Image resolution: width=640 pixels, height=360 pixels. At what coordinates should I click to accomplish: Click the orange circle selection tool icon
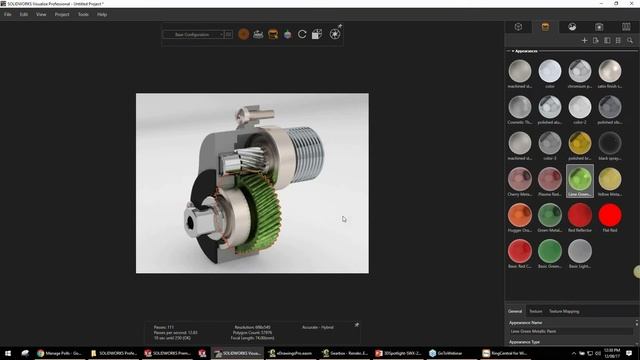(x=244, y=34)
